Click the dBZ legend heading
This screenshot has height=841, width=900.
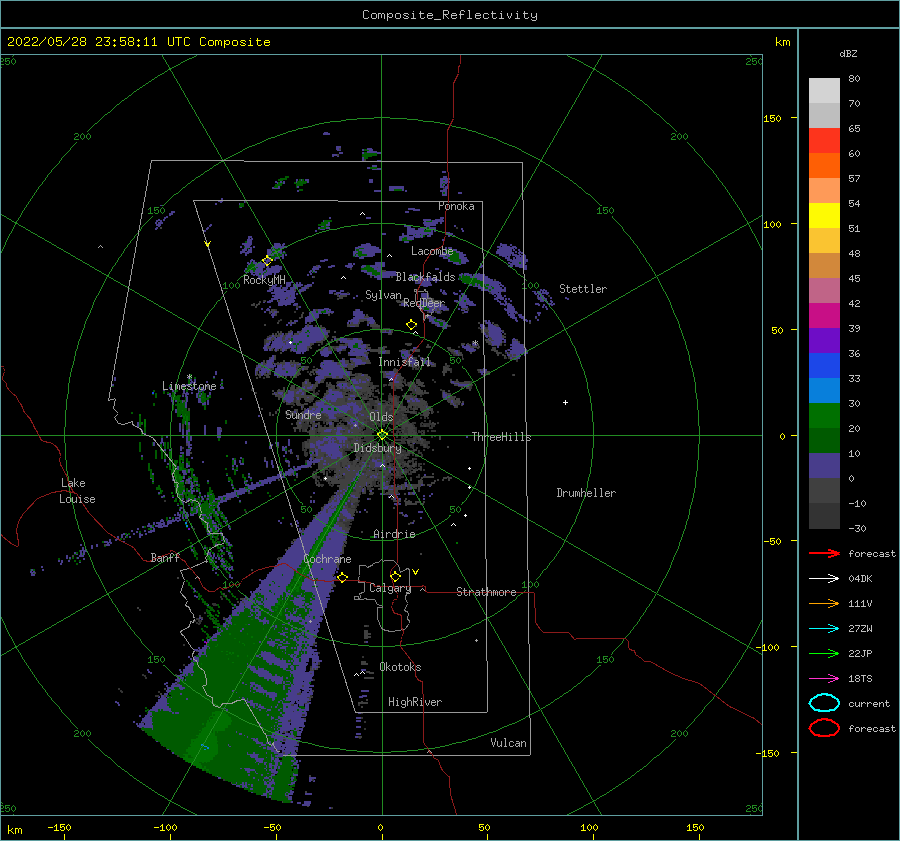[x=848, y=53]
